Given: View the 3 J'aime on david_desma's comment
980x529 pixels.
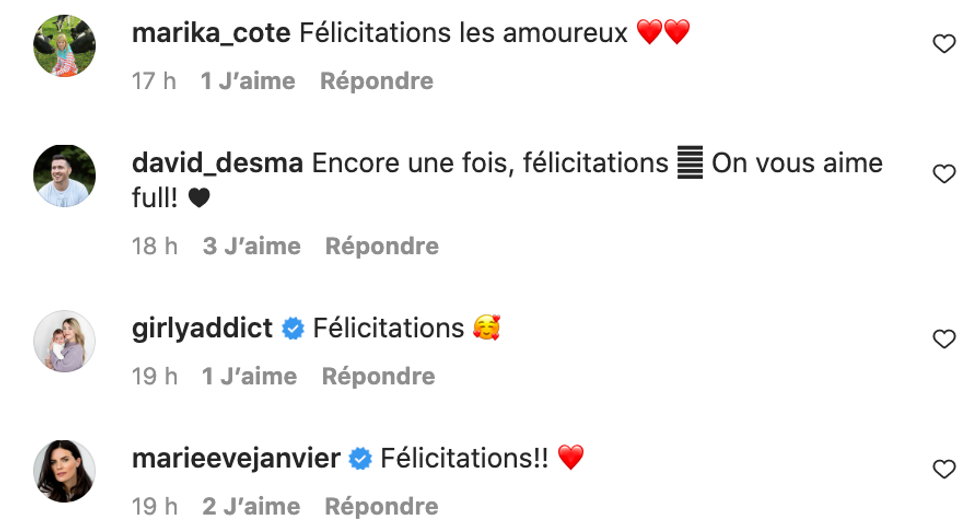Looking at the screenshot, I should click(251, 245).
